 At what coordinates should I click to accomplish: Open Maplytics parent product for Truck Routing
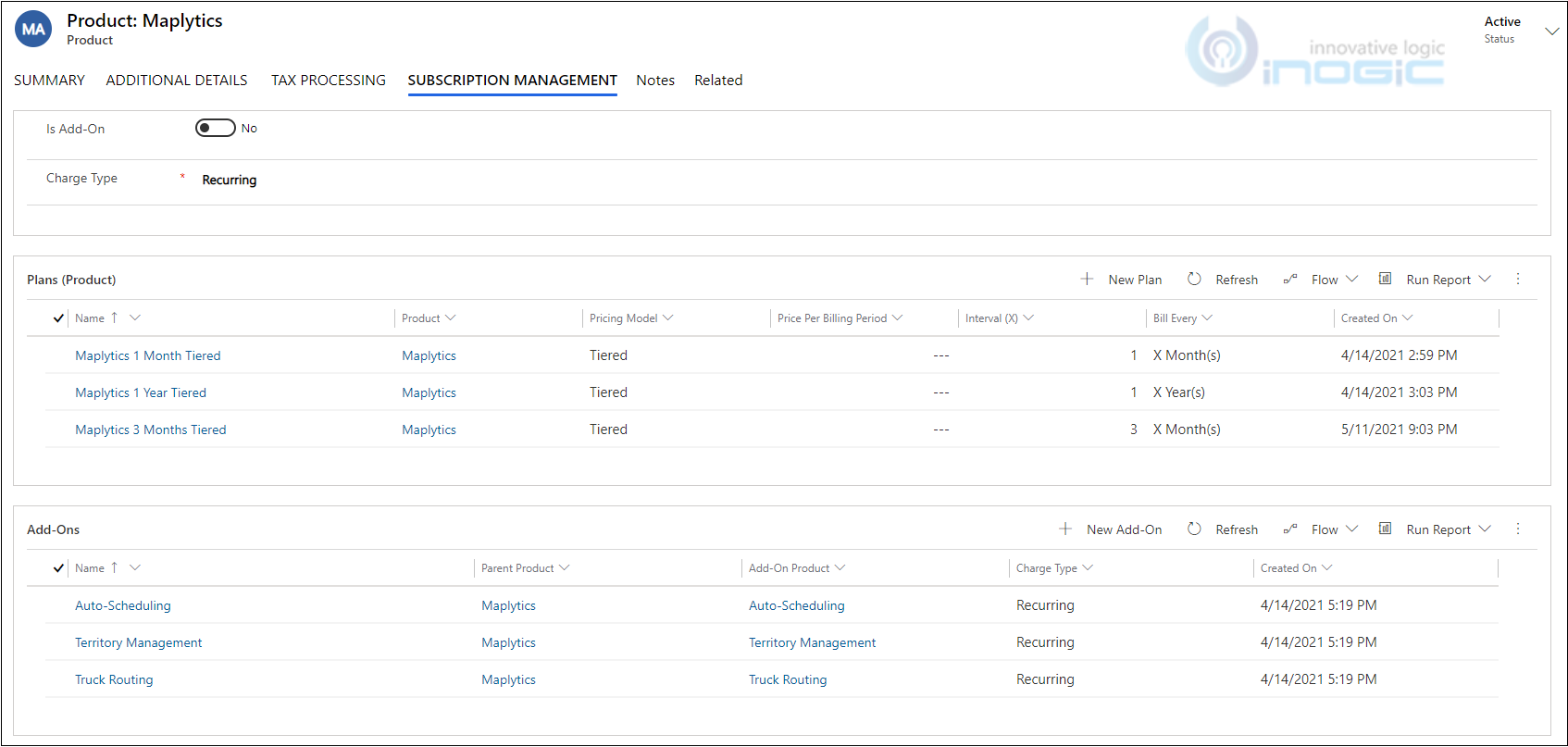[508, 679]
